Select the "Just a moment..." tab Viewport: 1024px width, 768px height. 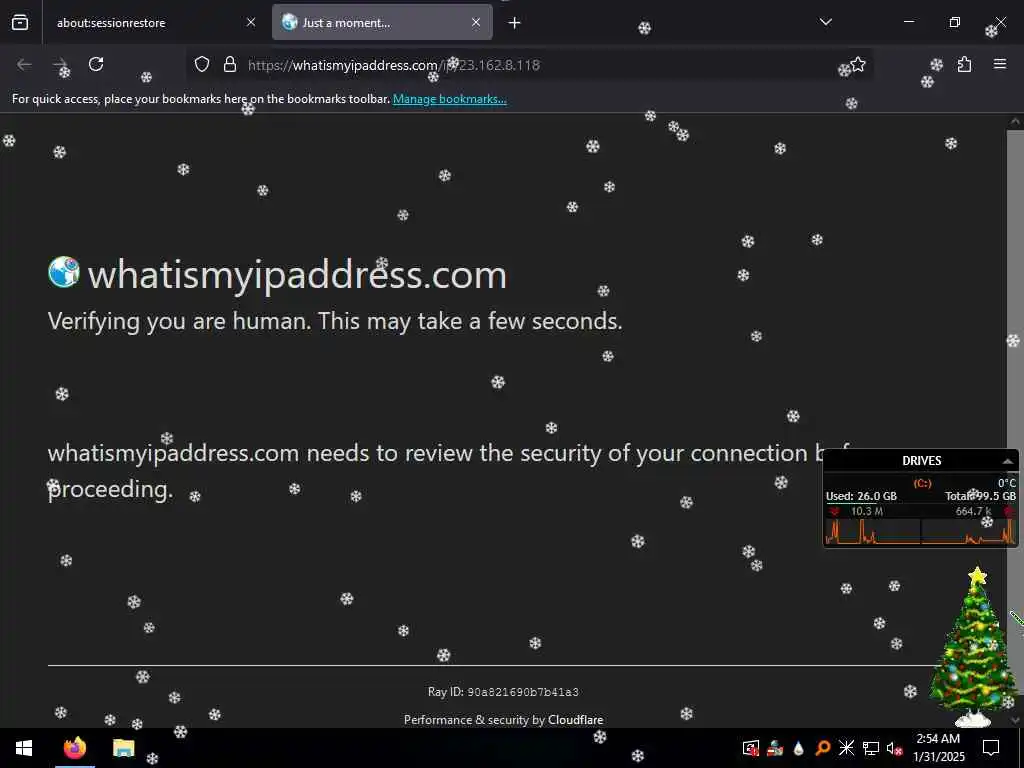pos(382,22)
